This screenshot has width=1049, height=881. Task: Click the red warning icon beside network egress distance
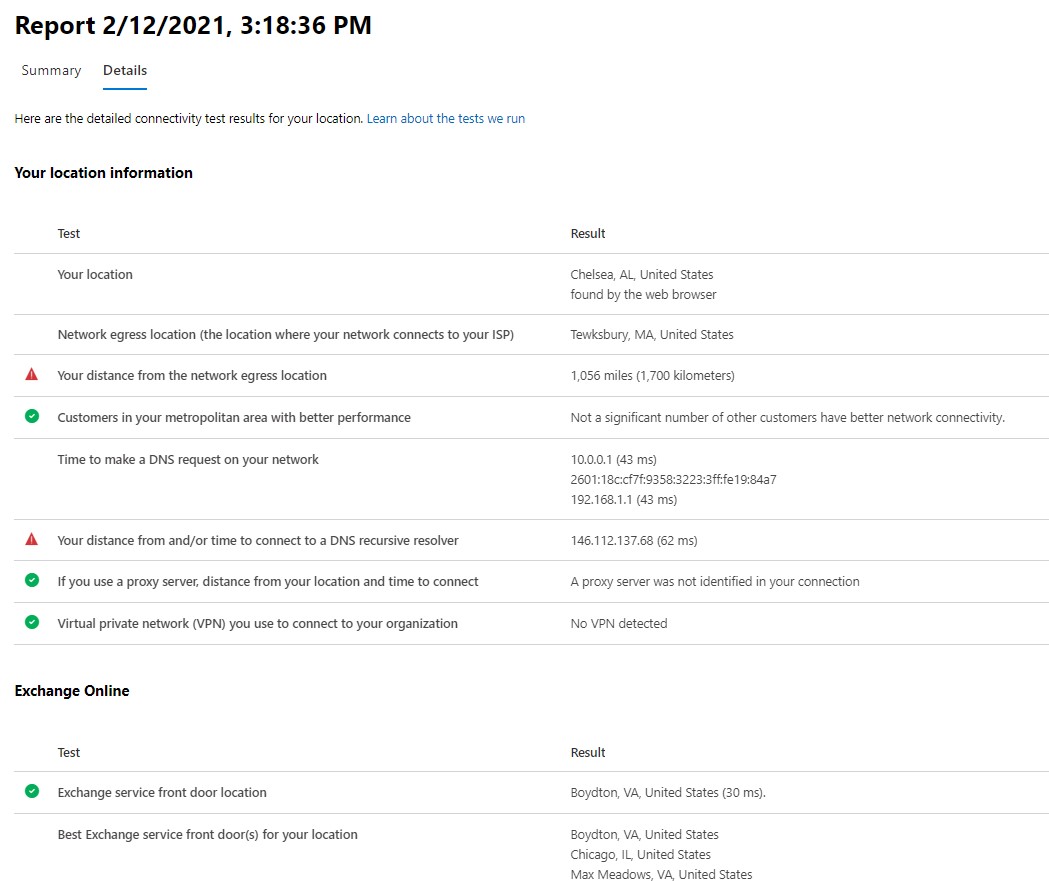coord(31,375)
